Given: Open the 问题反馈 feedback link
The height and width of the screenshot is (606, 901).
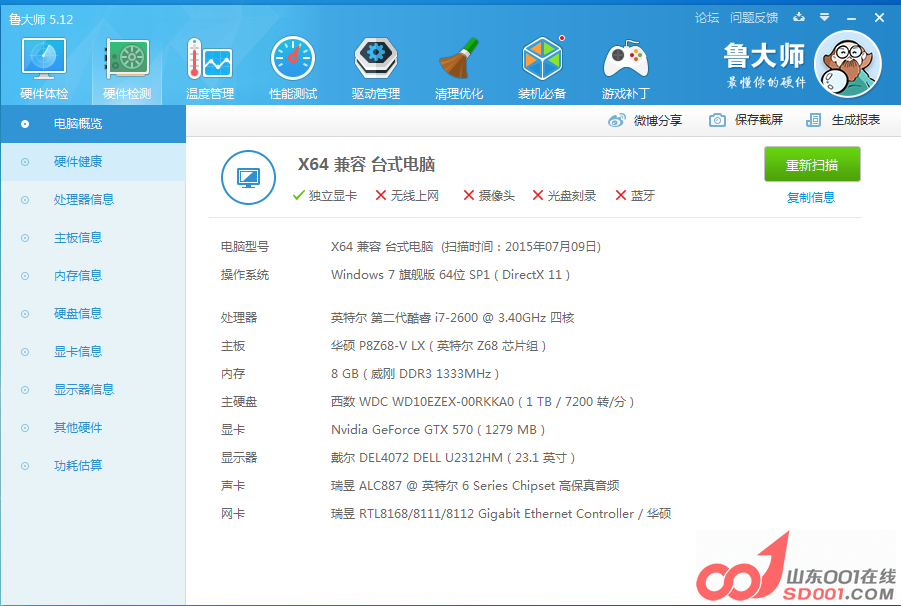Looking at the screenshot, I should [754, 18].
